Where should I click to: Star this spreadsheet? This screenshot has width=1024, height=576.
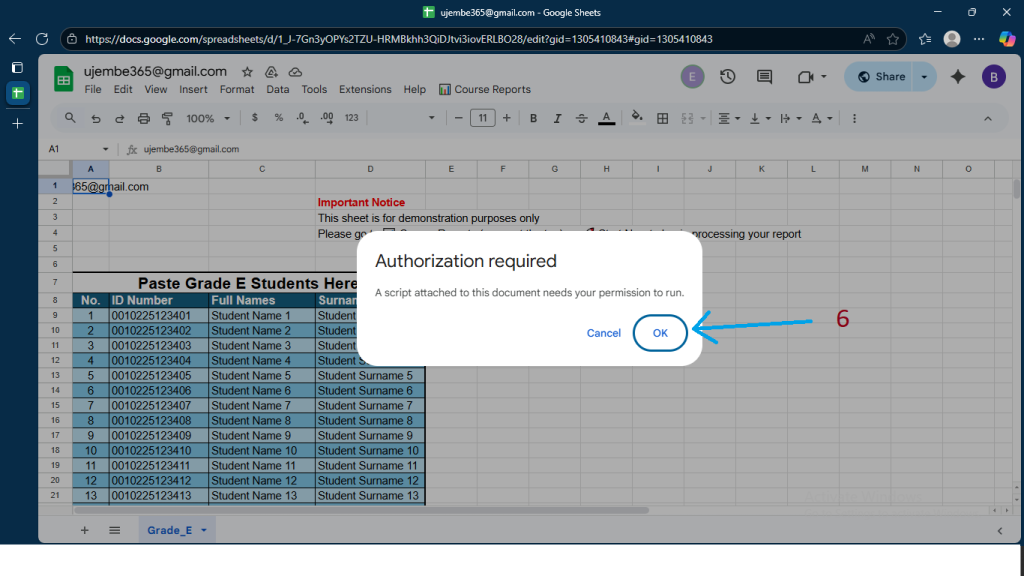click(x=247, y=72)
